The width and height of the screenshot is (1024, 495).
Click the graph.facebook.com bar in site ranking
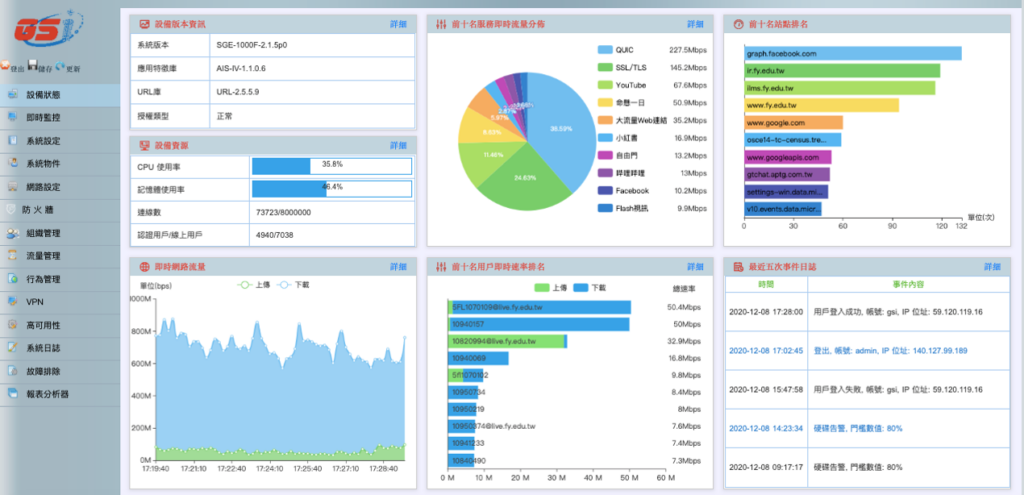coord(852,53)
